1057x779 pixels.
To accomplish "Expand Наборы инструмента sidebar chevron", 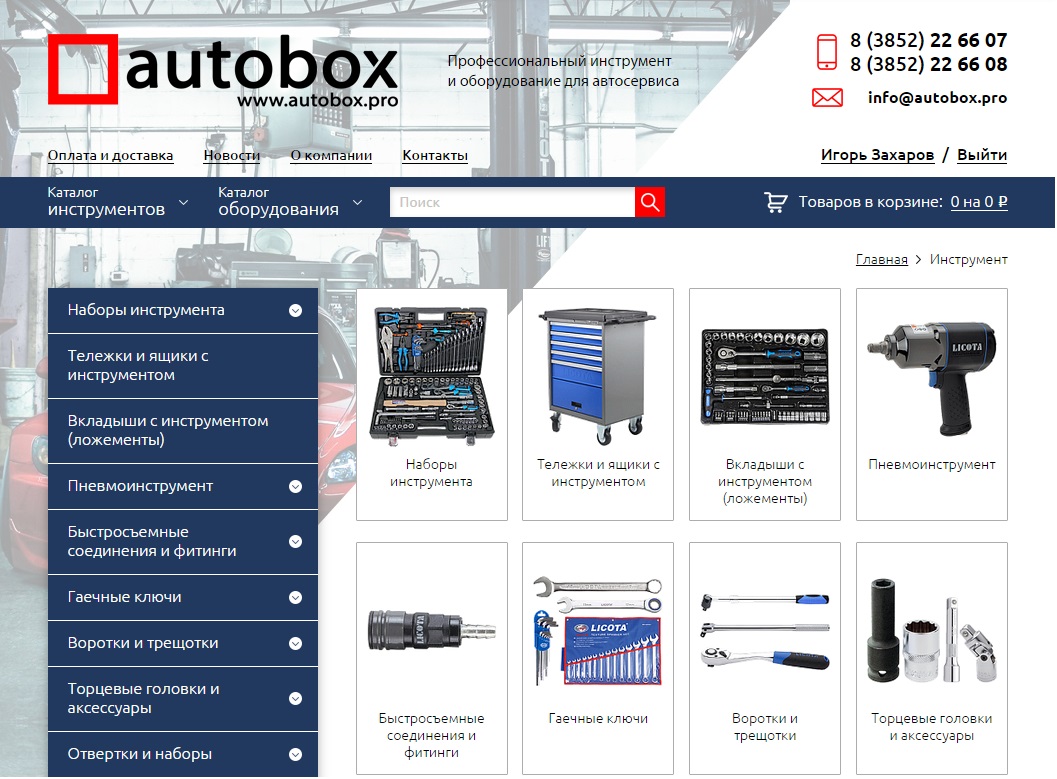I will [295, 311].
